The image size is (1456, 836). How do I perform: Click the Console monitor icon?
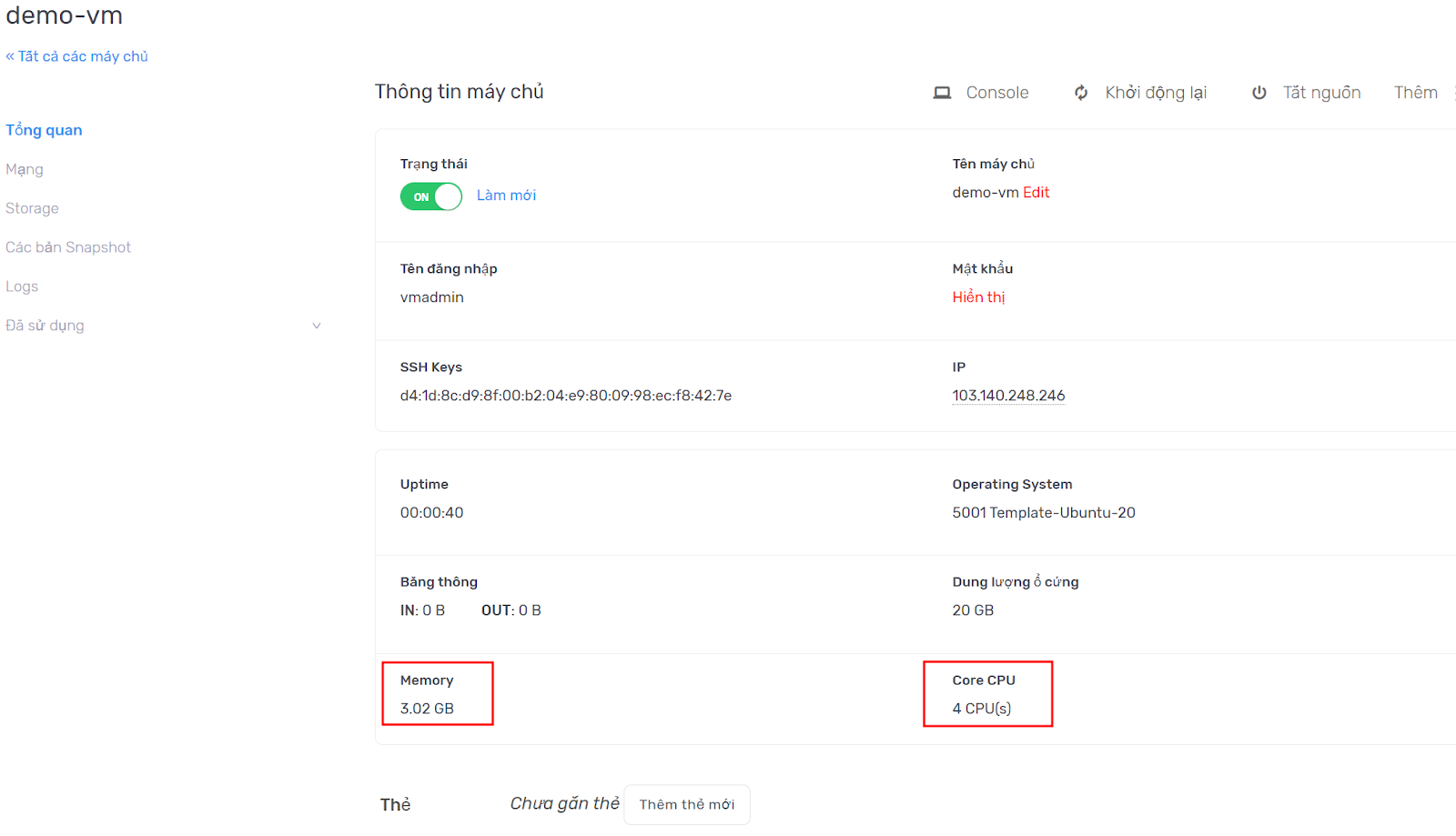942,93
